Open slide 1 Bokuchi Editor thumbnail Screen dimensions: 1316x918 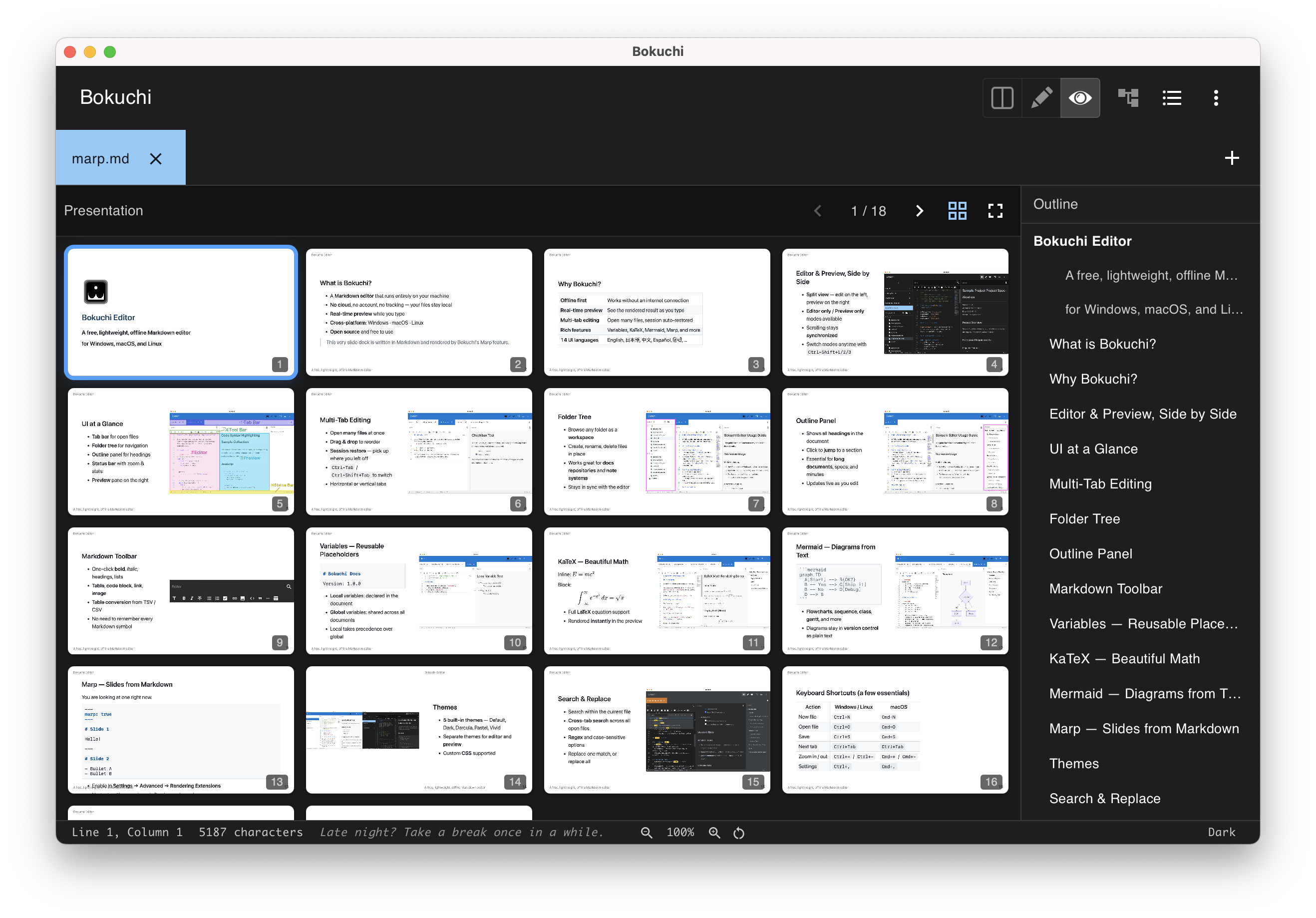[x=181, y=313]
